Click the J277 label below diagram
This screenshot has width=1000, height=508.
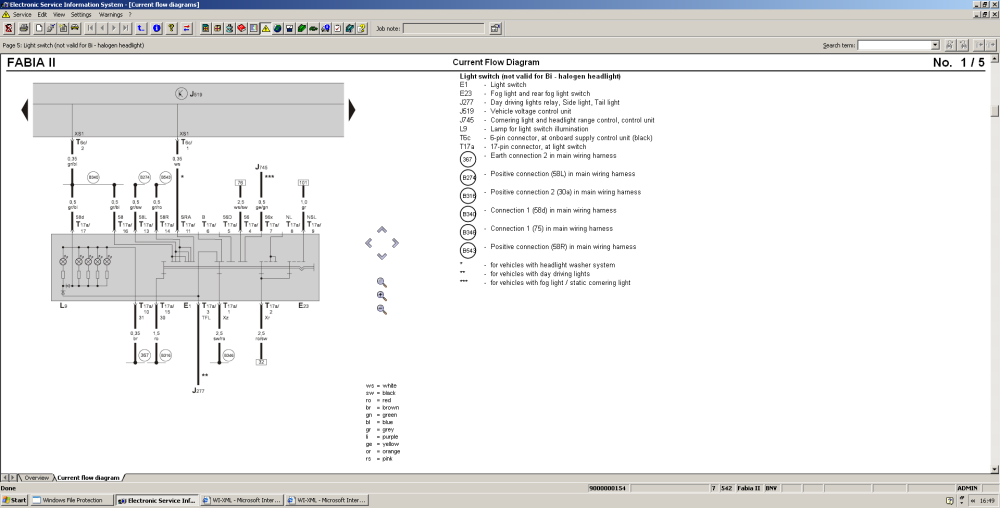[x=198, y=391]
